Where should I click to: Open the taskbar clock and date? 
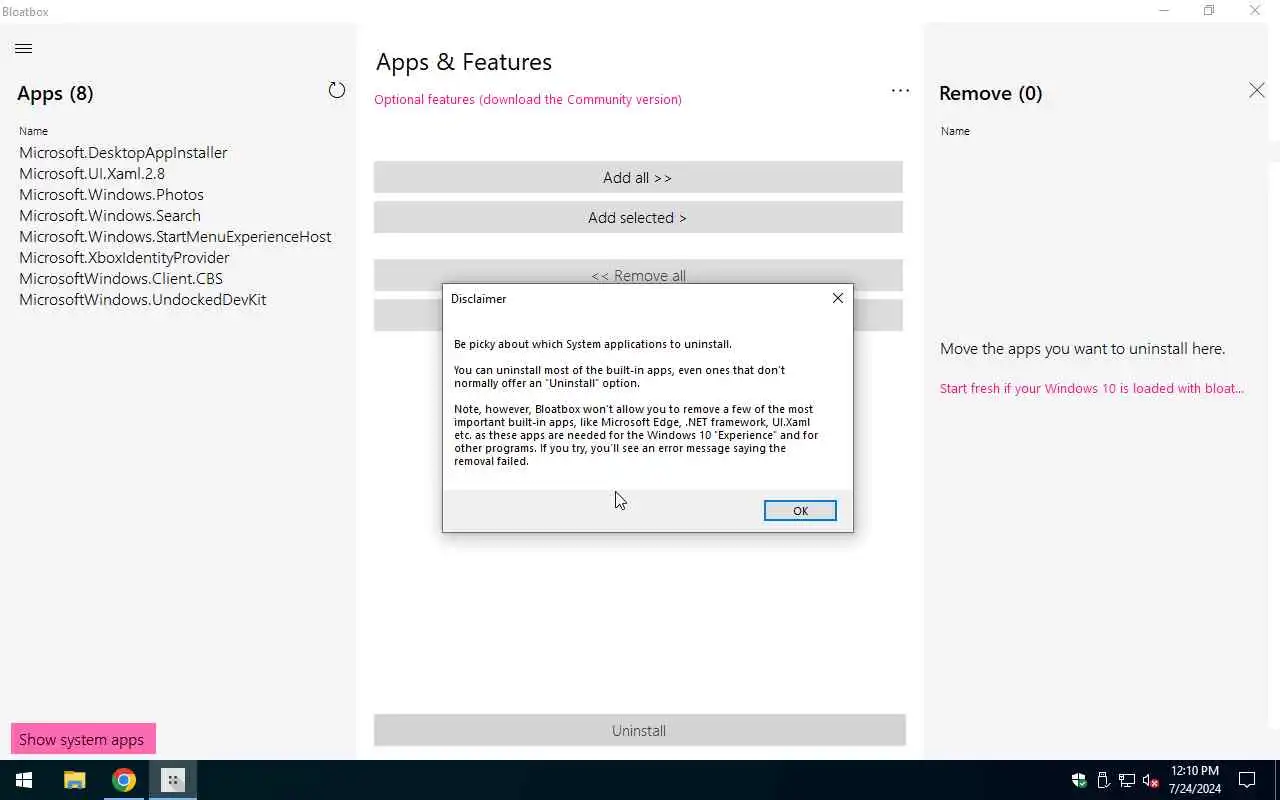click(1194, 780)
